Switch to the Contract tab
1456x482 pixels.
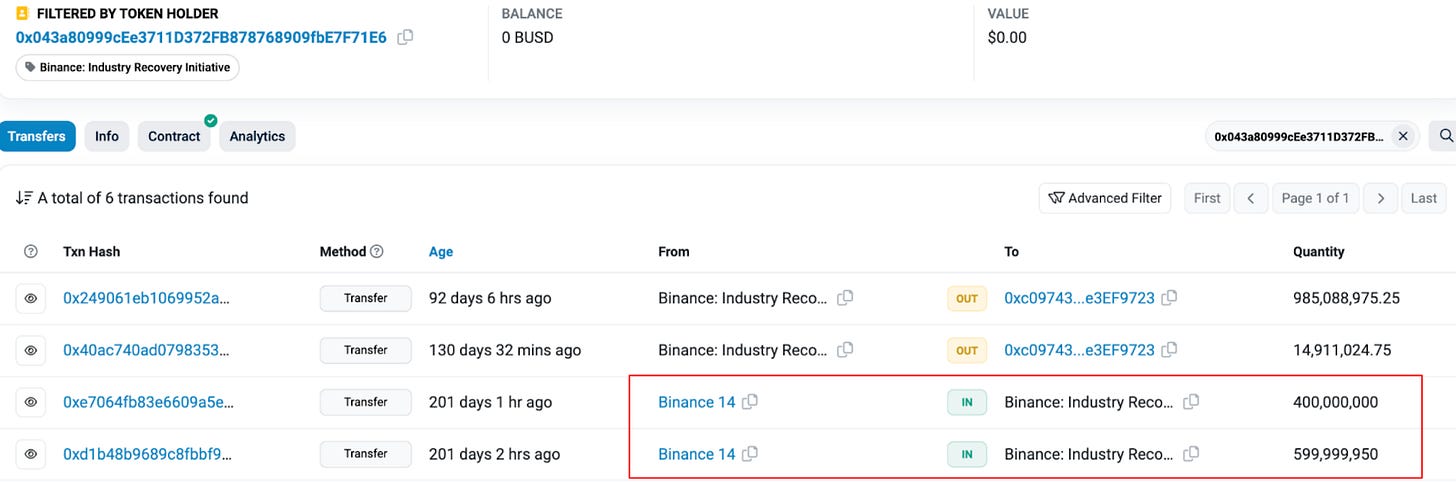174,136
